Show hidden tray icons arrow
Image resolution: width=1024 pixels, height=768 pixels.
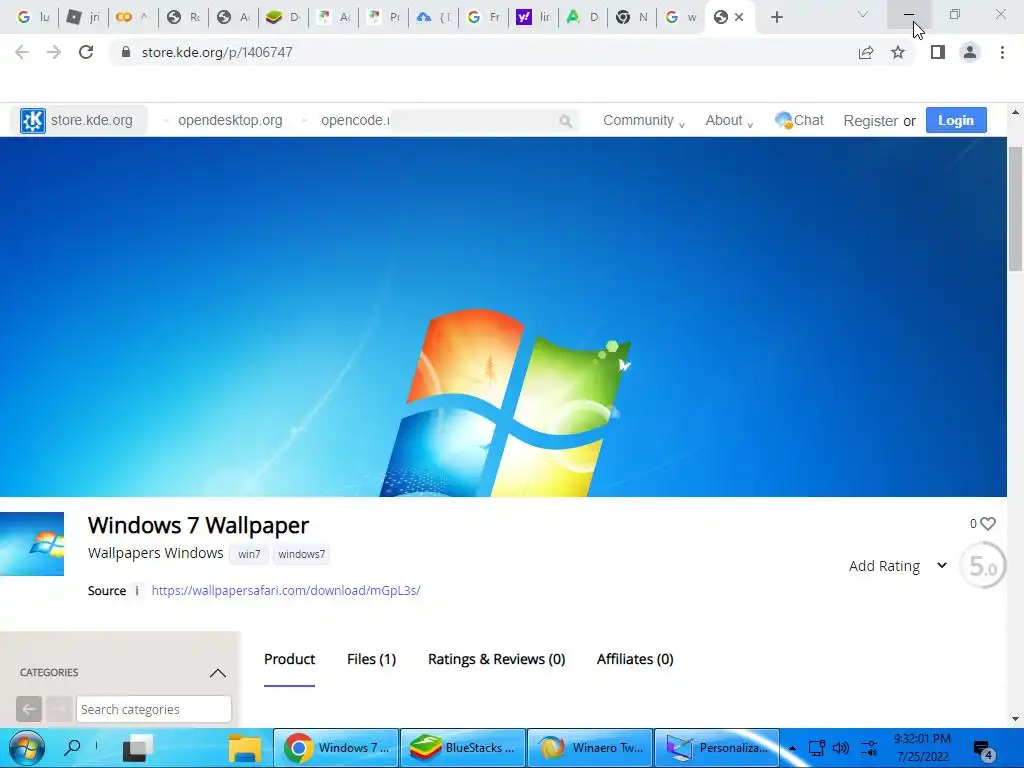792,748
